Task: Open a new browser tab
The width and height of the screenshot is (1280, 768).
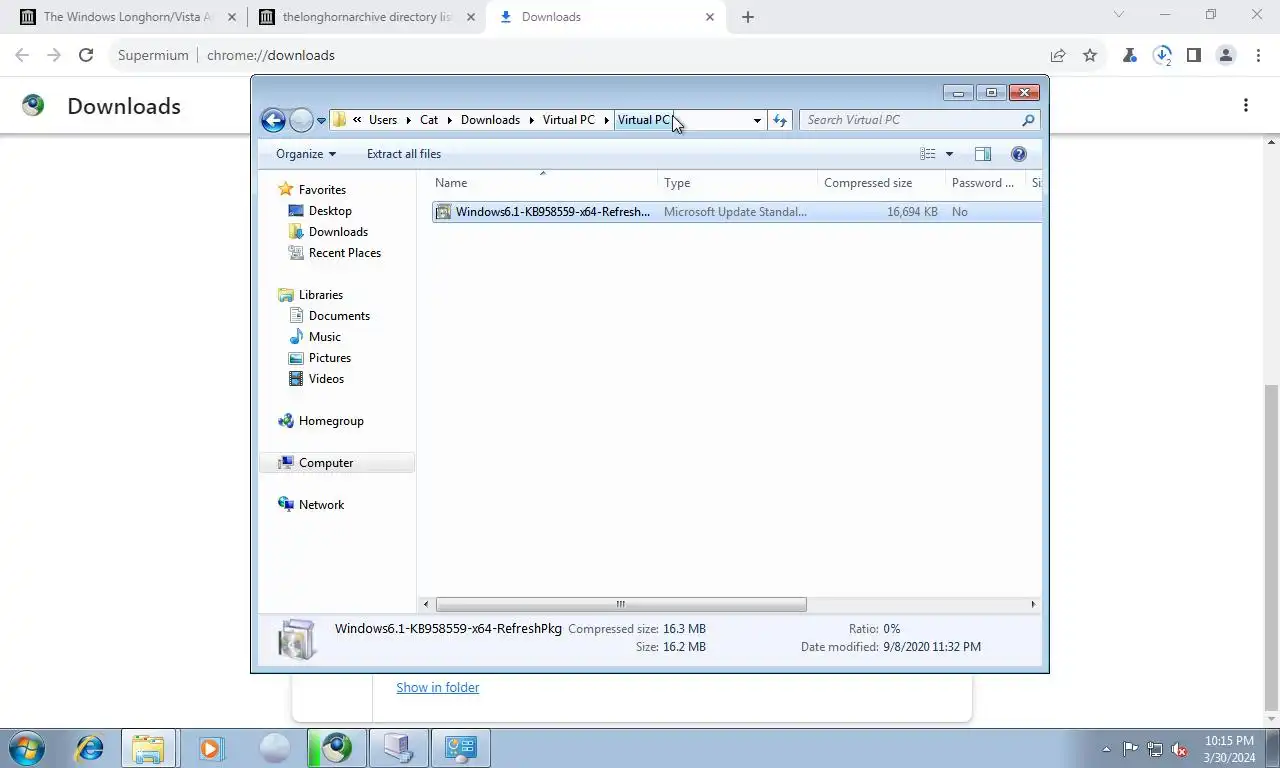Action: pos(748,17)
